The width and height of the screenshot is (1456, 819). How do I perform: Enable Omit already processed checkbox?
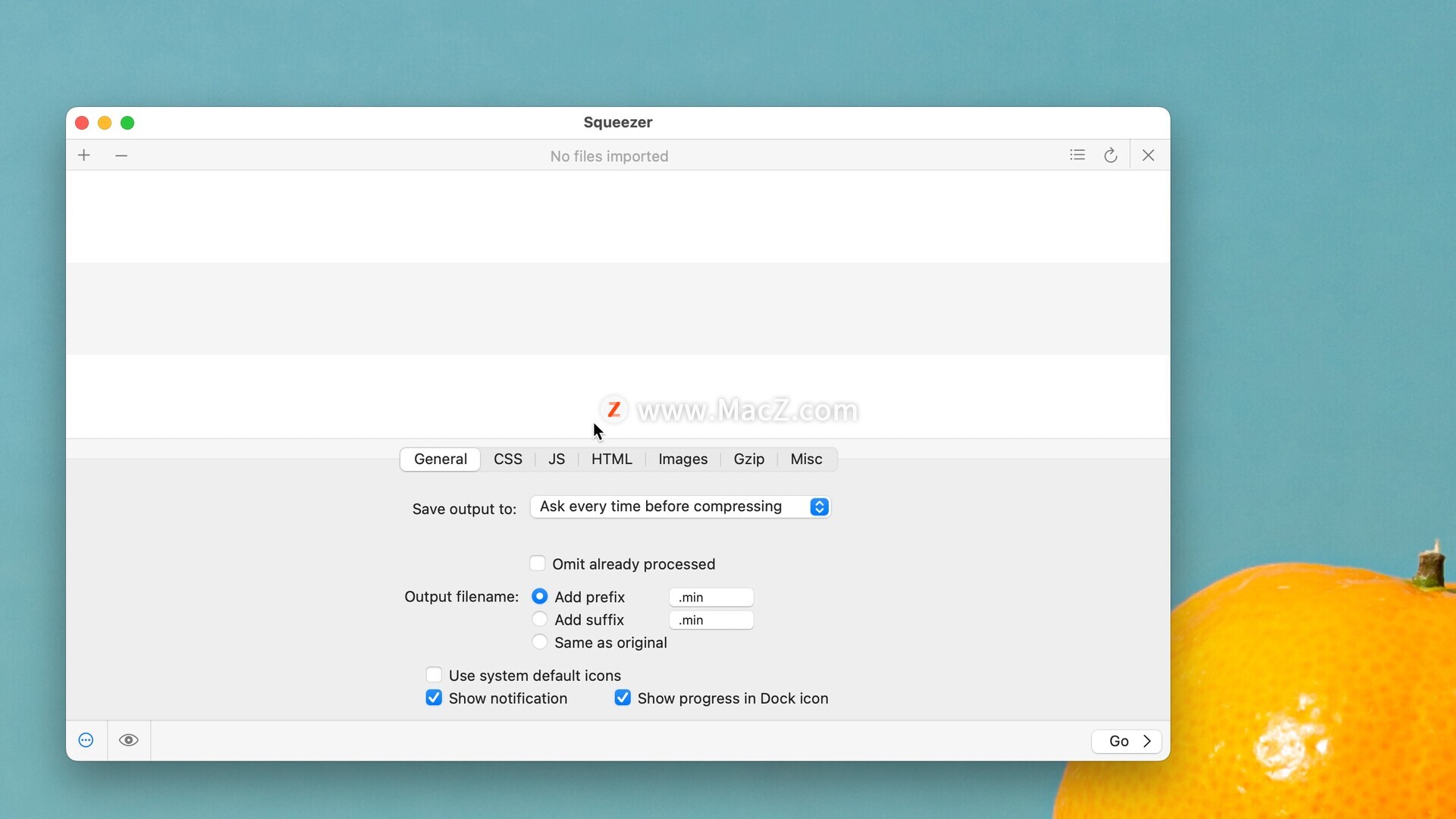click(x=538, y=563)
